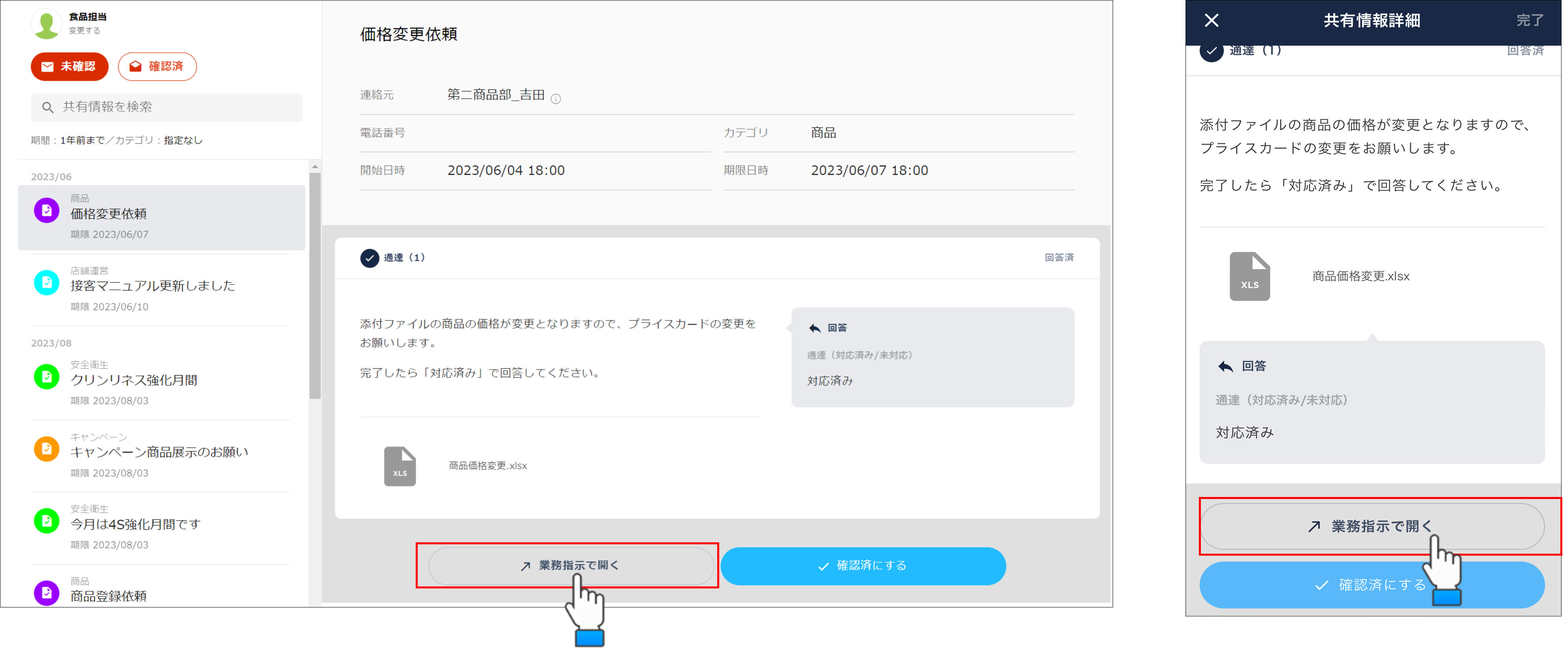The image size is (1568, 654).
Task: Select the 価格変更依頼 list item
Action: [161, 217]
